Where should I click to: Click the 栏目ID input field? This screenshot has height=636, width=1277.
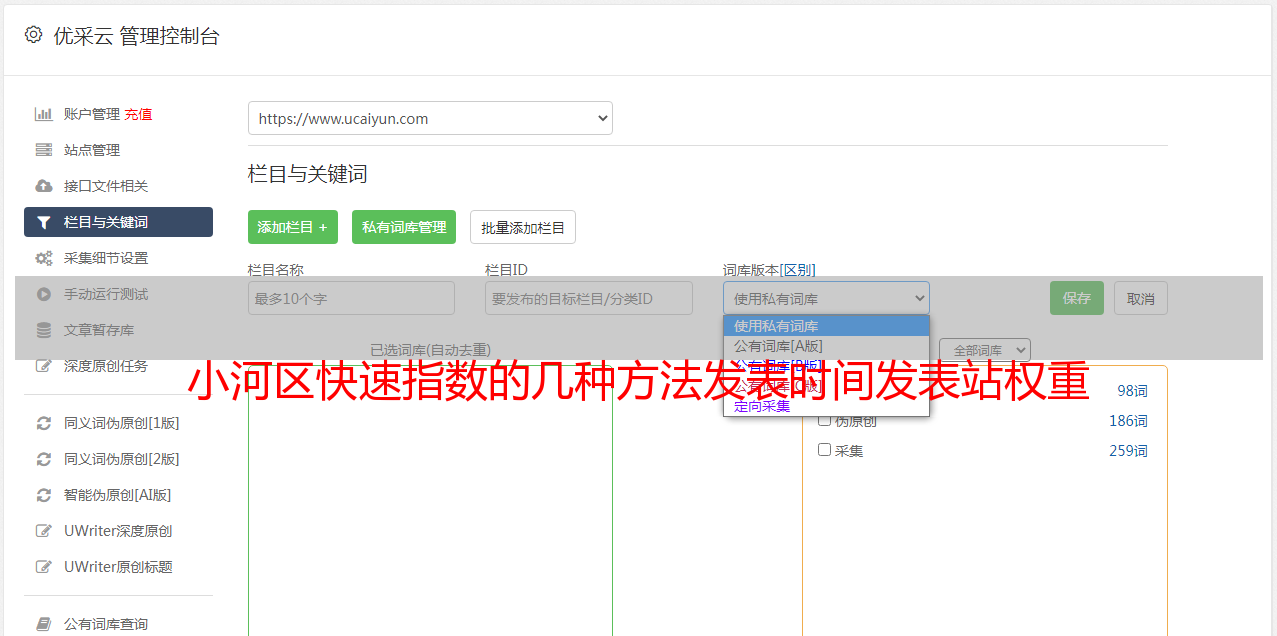(x=589, y=298)
